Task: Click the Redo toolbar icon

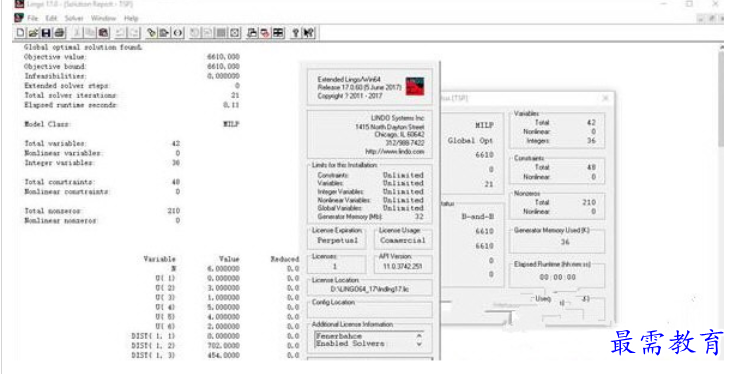Action: coord(134,33)
